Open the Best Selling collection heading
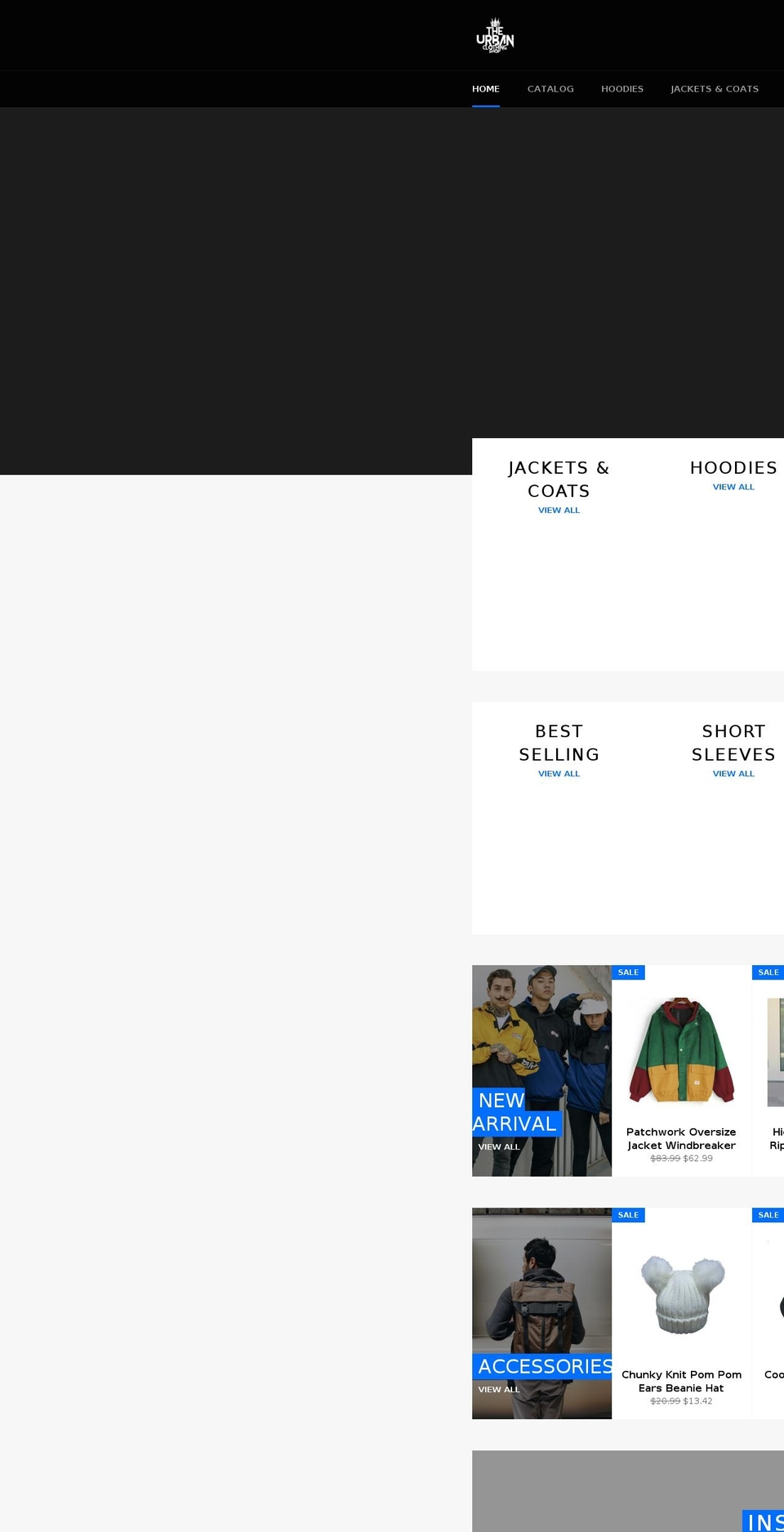 [559, 743]
